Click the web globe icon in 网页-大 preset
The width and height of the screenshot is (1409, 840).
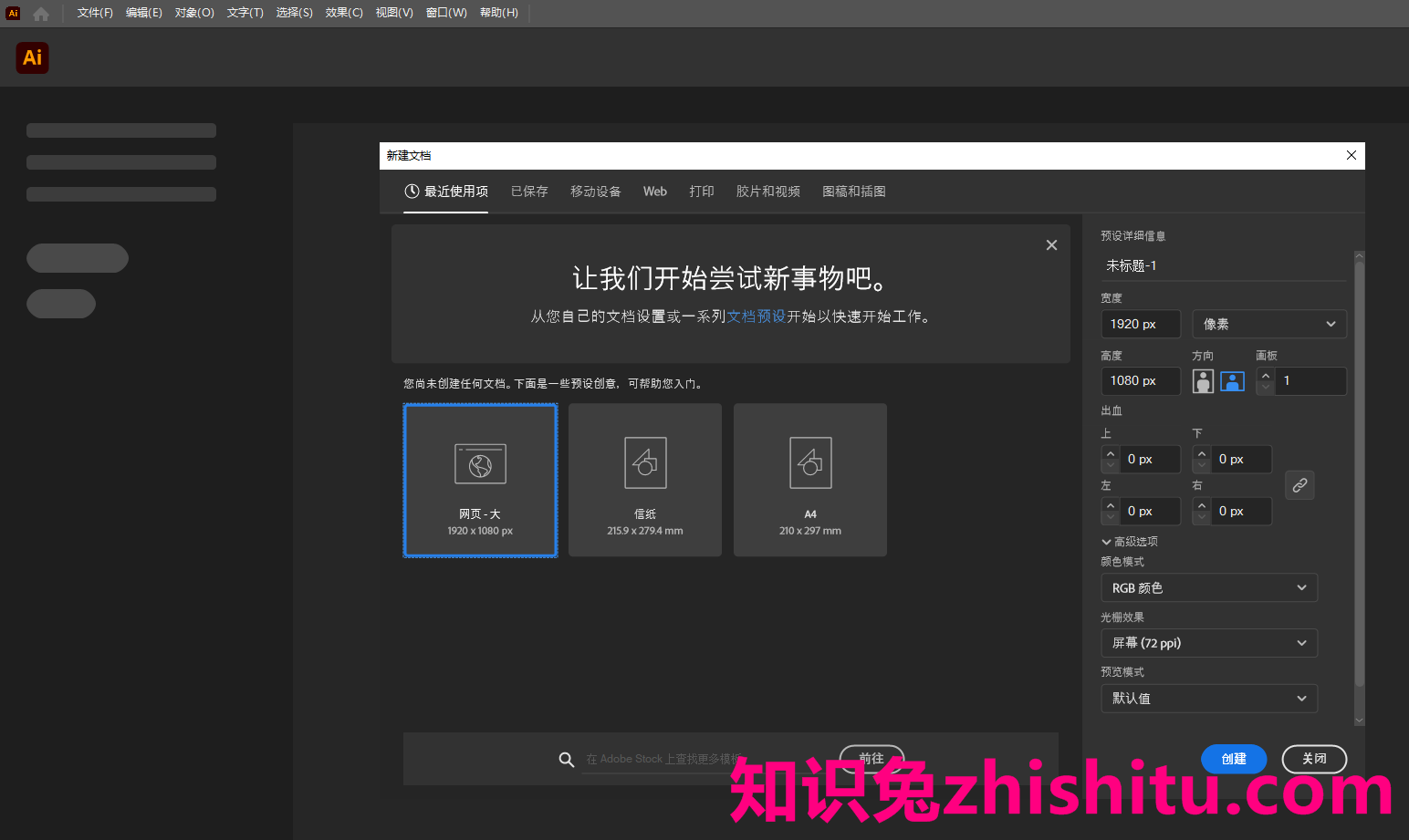click(x=480, y=464)
